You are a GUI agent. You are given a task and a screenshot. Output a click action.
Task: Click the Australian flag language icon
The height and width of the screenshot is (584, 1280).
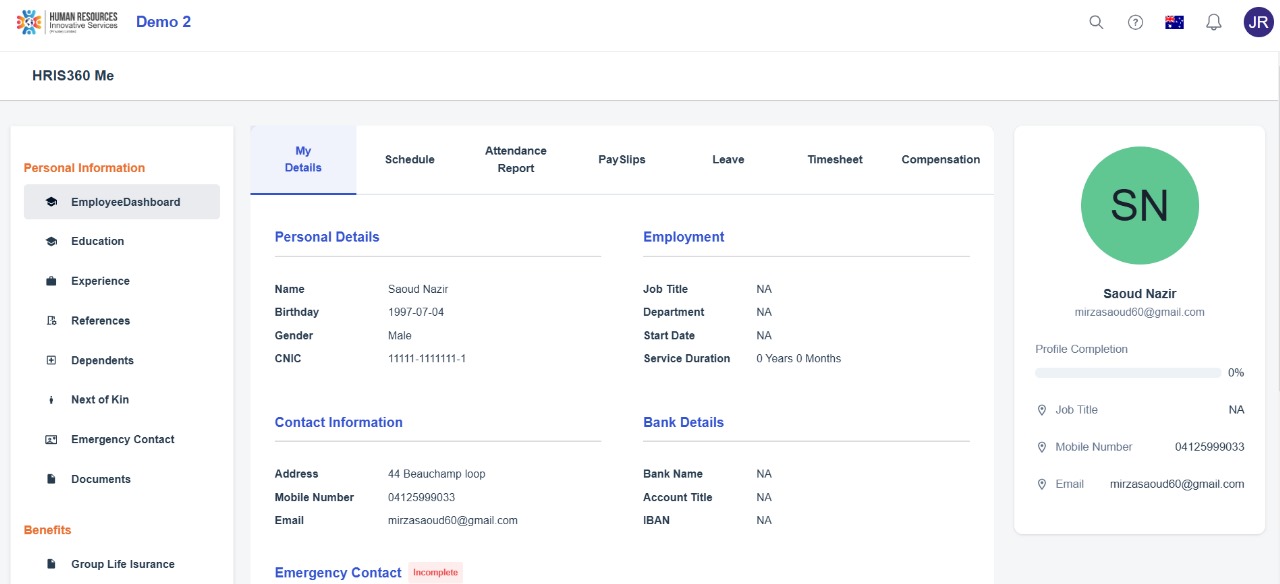pyautogui.click(x=1174, y=22)
